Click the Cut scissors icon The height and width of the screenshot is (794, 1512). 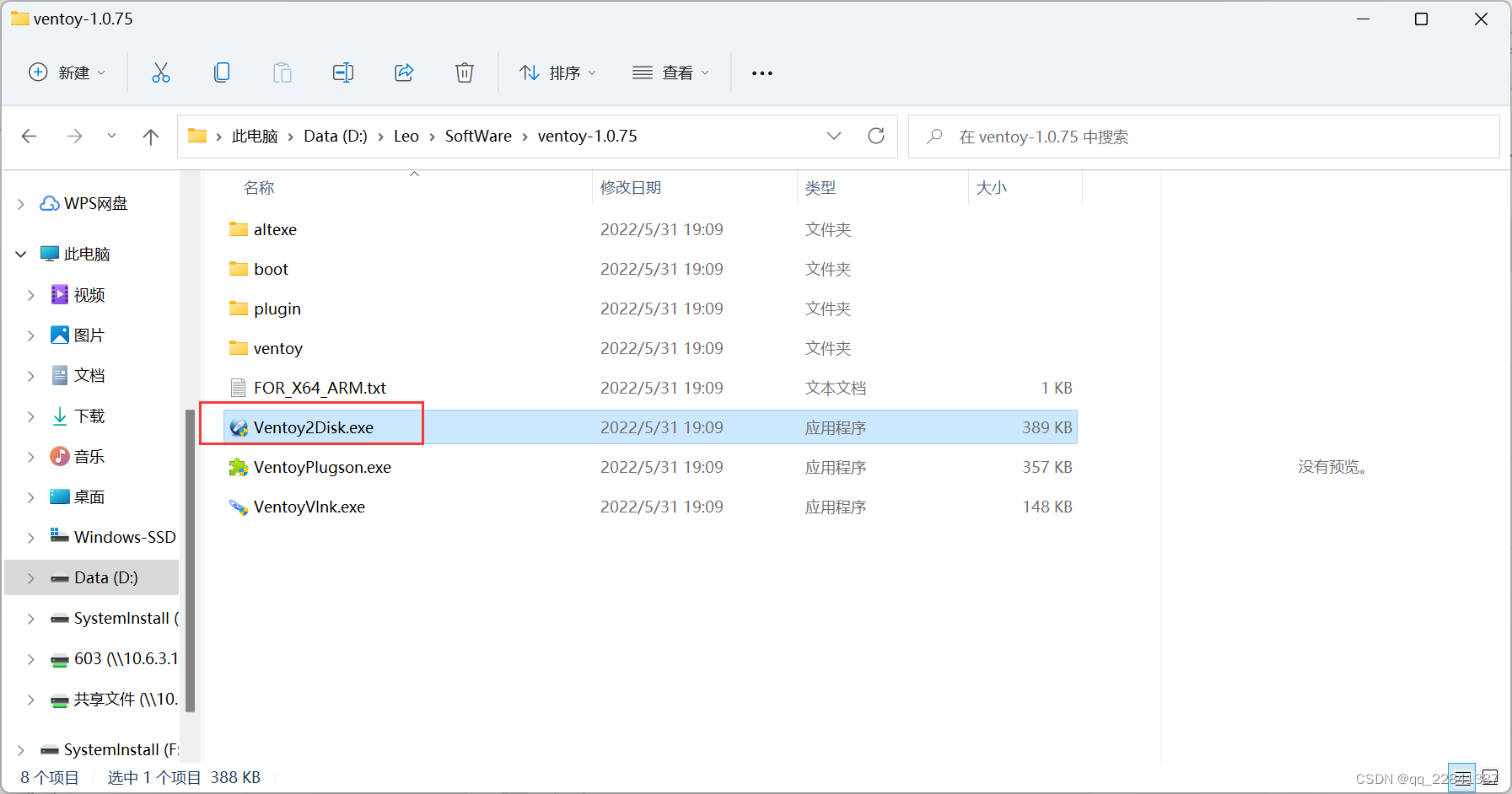[160, 72]
